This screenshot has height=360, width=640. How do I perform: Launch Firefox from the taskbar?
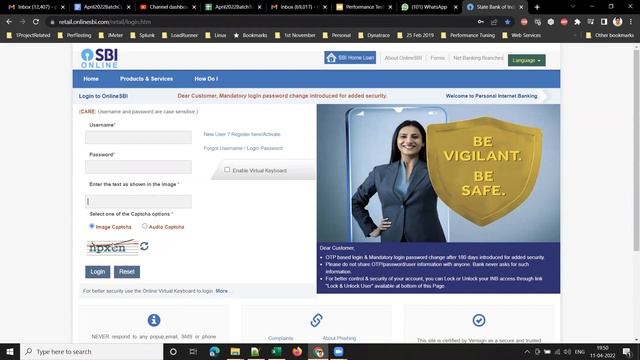(x=297, y=351)
